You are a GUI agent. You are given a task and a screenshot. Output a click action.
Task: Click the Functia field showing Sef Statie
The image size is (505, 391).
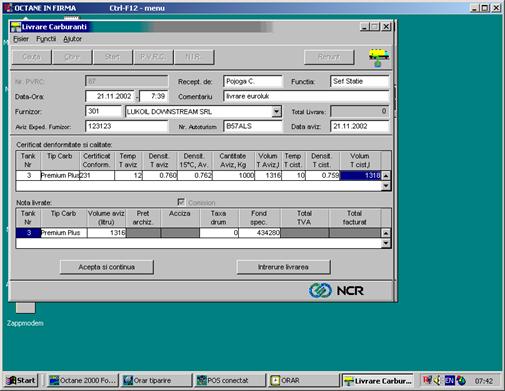[360, 81]
